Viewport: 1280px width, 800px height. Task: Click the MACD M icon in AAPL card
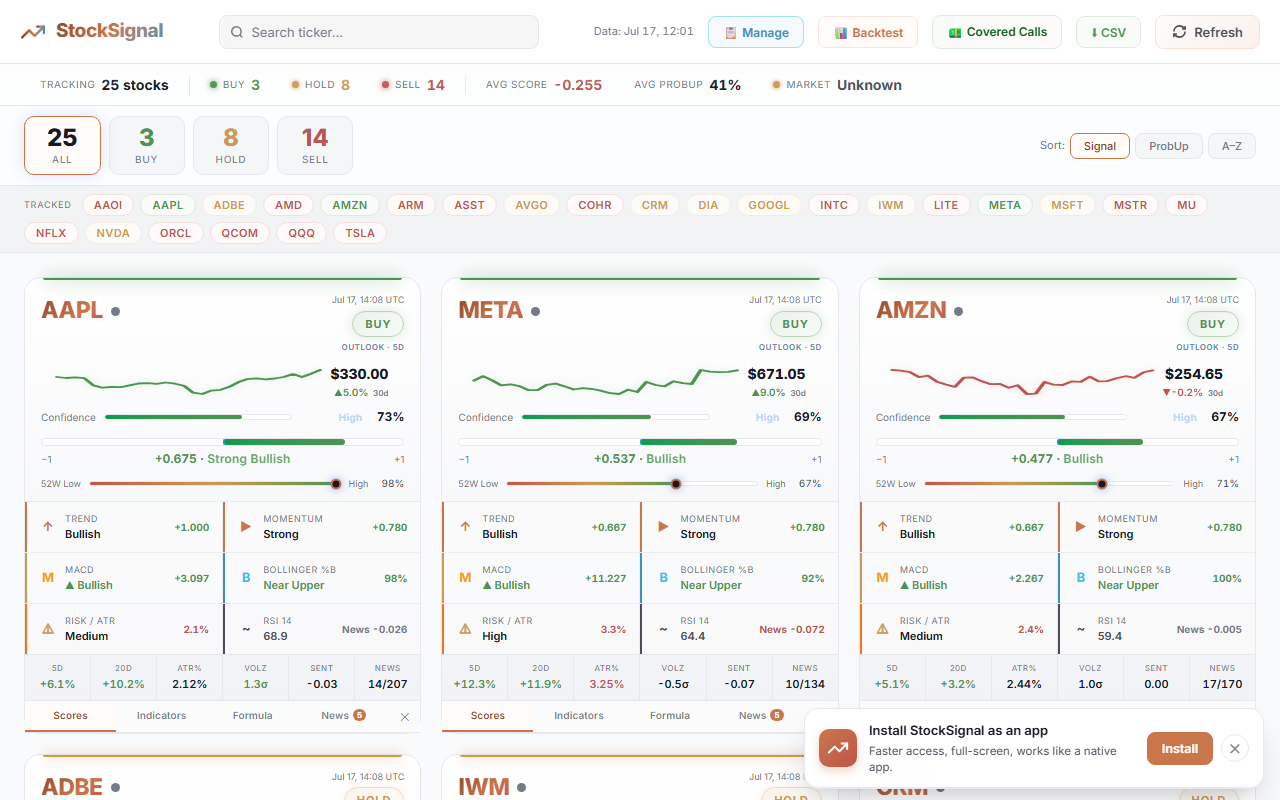pyautogui.click(x=47, y=577)
